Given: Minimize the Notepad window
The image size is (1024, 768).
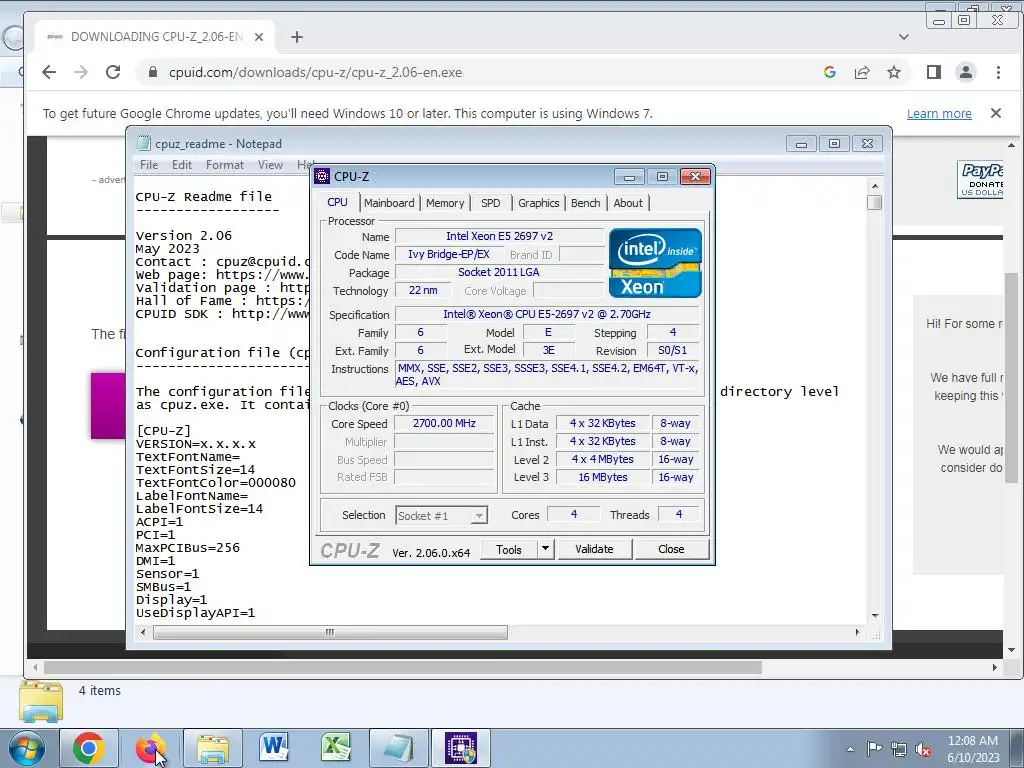Looking at the screenshot, I should [x=801, y=144].
